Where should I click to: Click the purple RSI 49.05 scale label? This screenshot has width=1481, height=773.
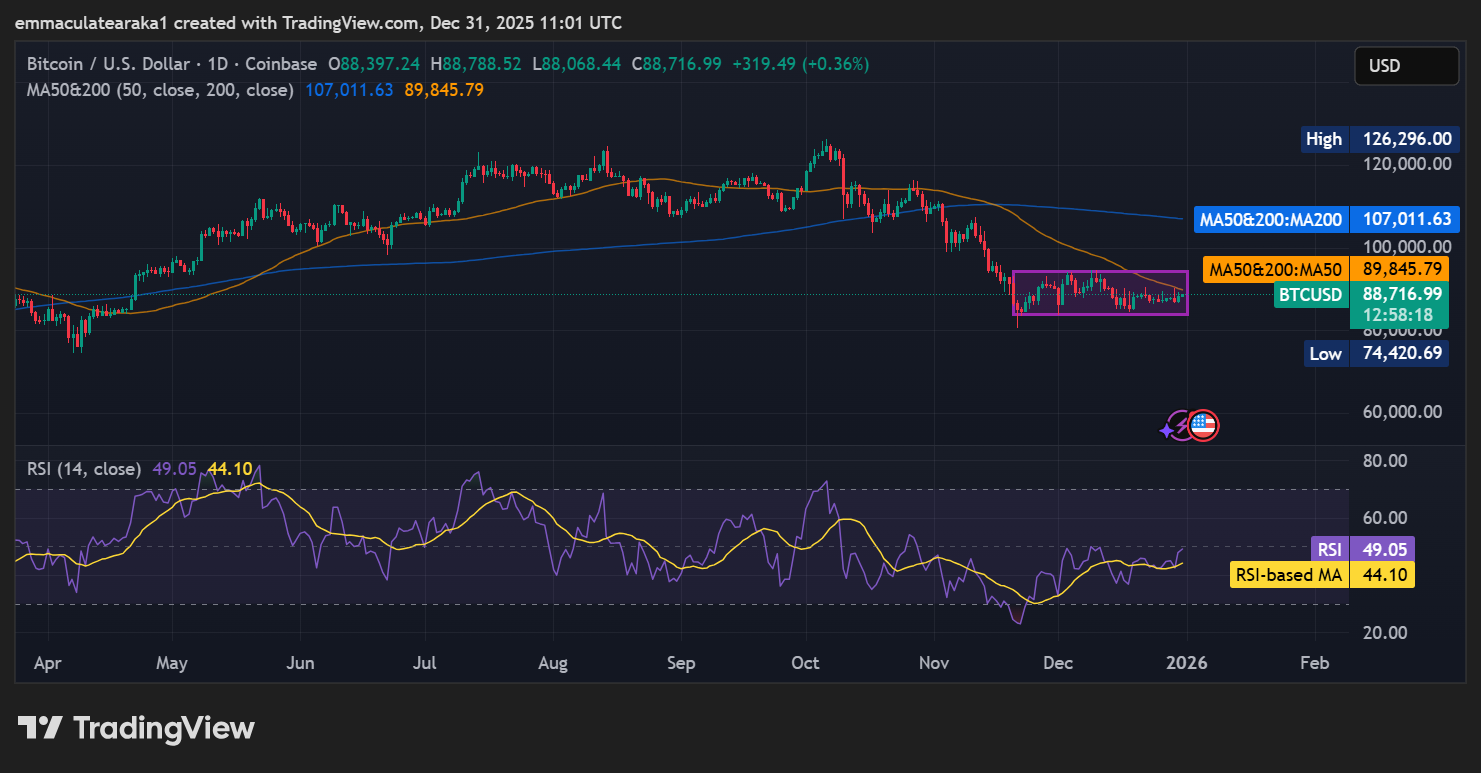[x=1329, y=549]
